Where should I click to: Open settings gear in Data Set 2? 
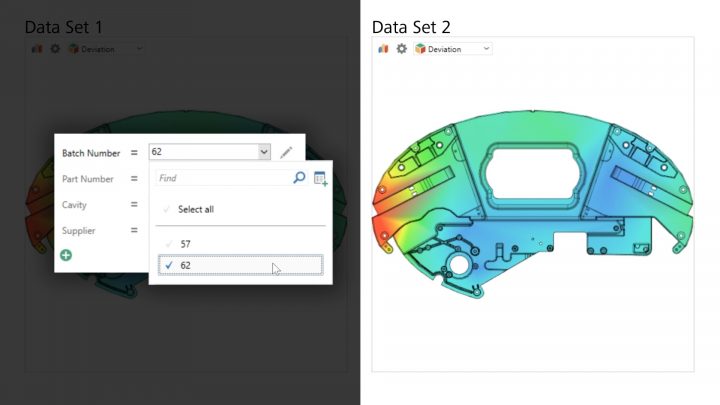(401, 48)
